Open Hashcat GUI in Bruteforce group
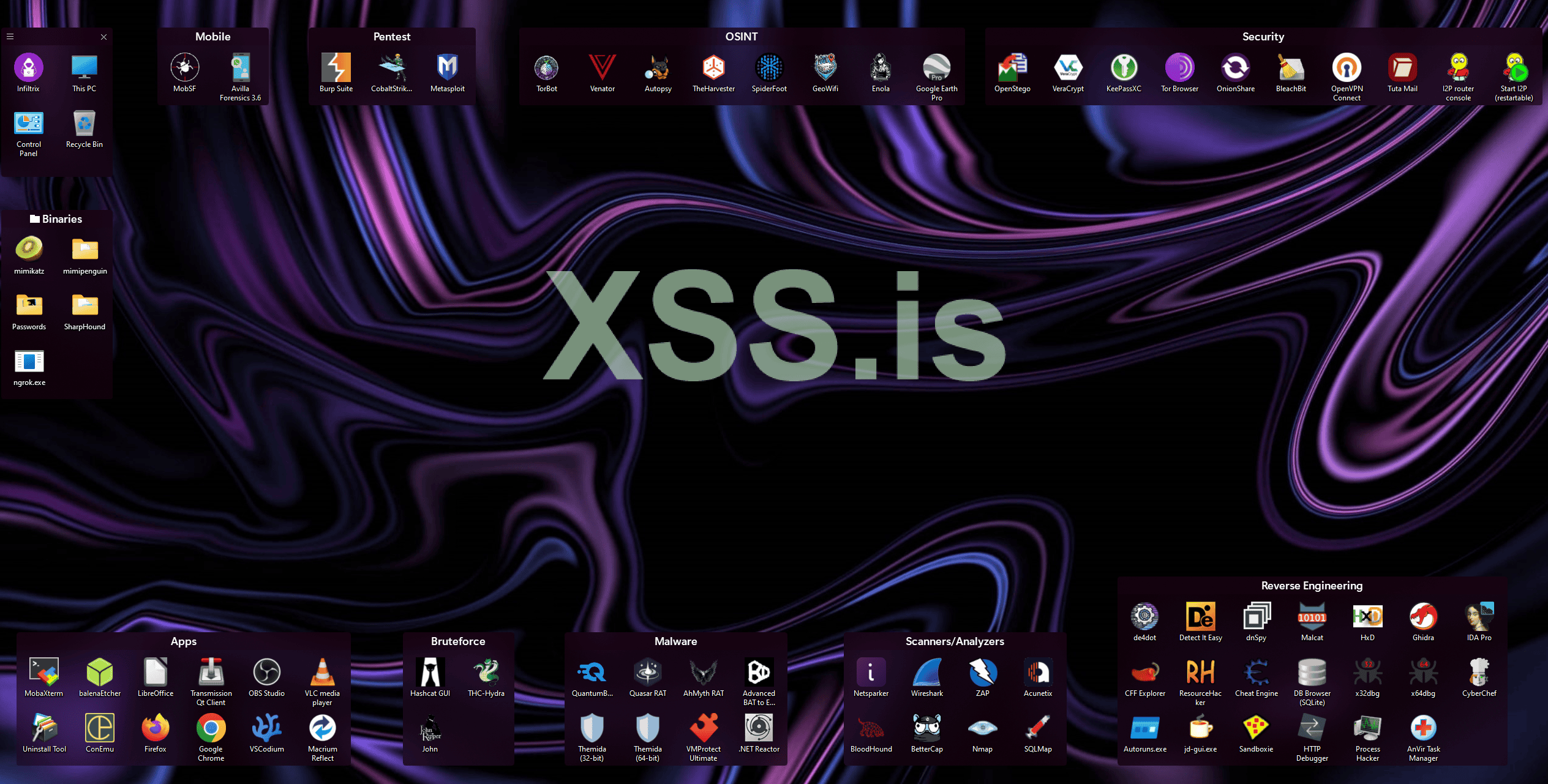Viewport: 1548px width, 784px height. pyautogui.click(x=430, y=673)
